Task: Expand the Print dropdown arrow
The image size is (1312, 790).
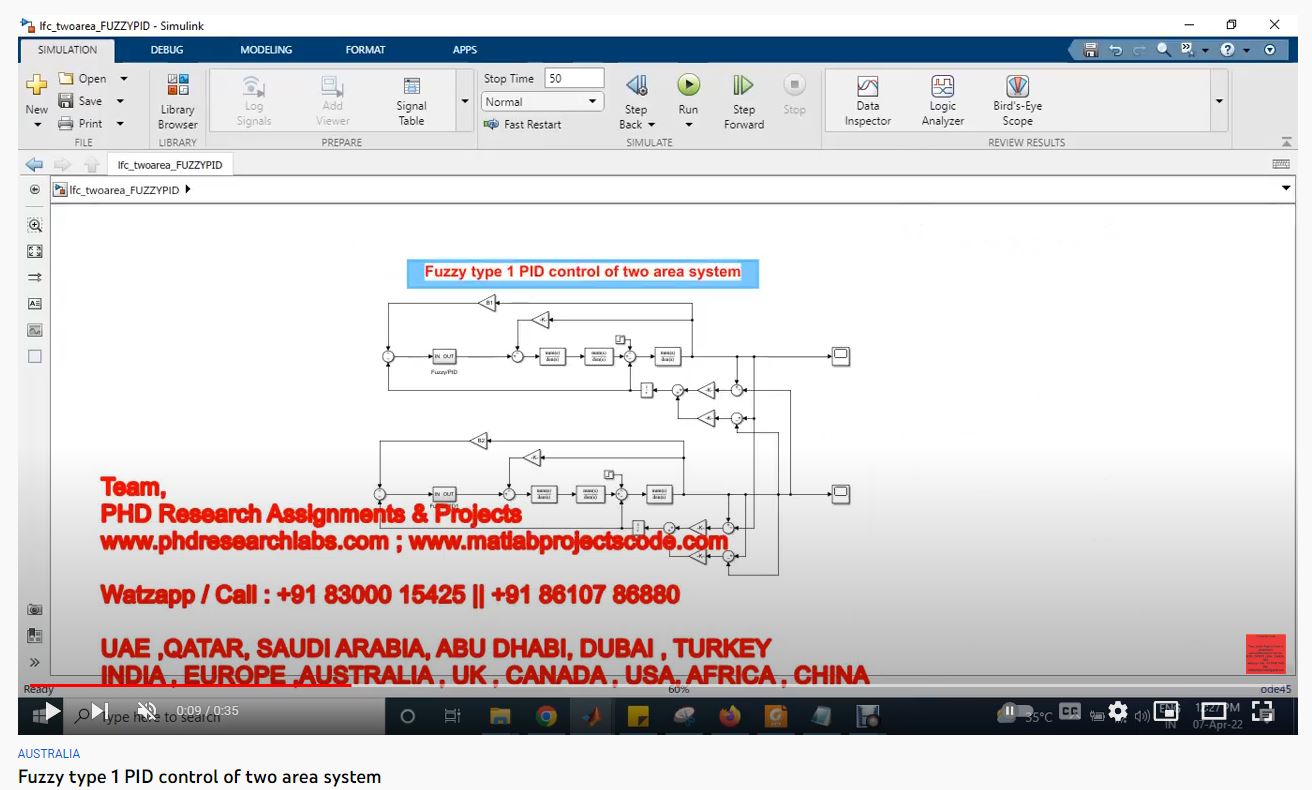Action: (120, 124)
